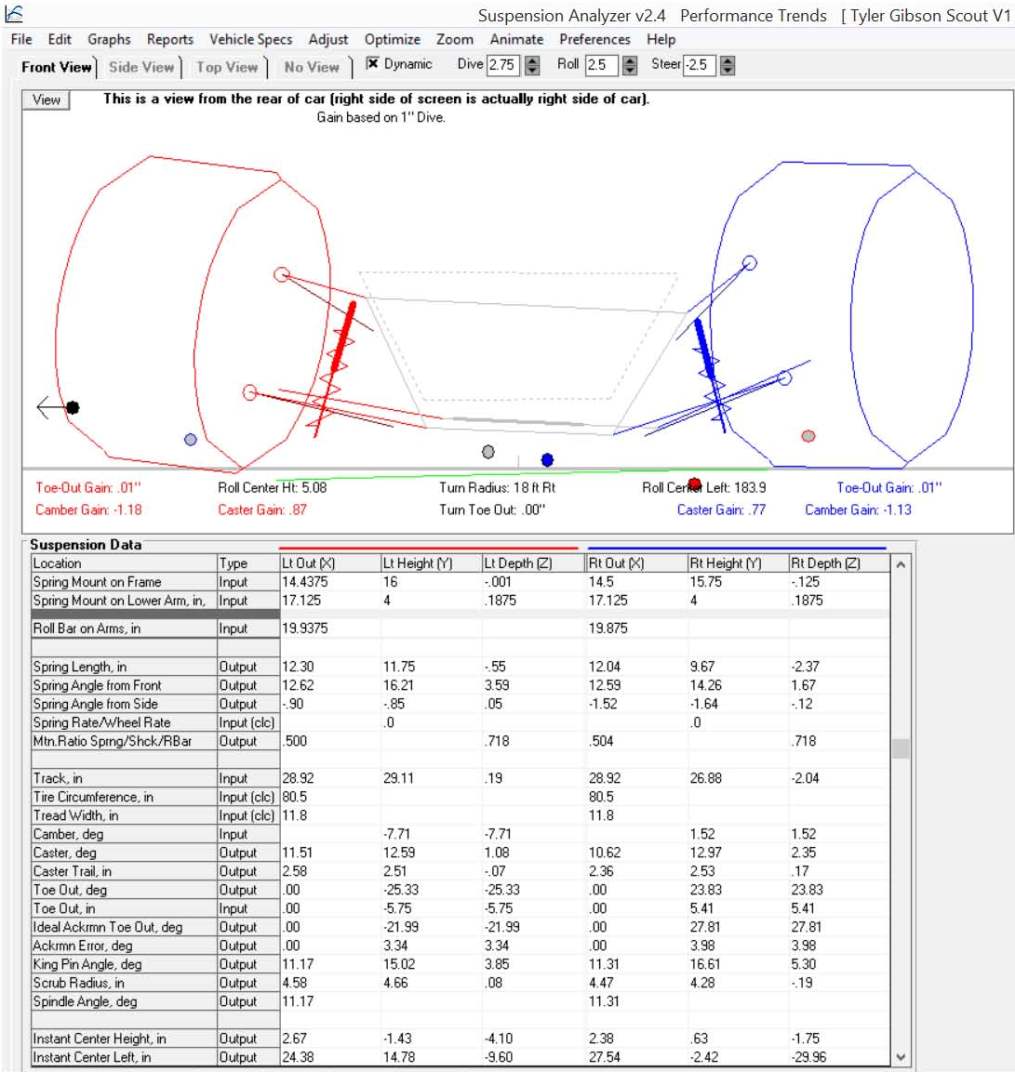The image size is (1015, 1072).
Task: Click the Roll Center Ht: 5.08 readout
Action: pos(272,487)
